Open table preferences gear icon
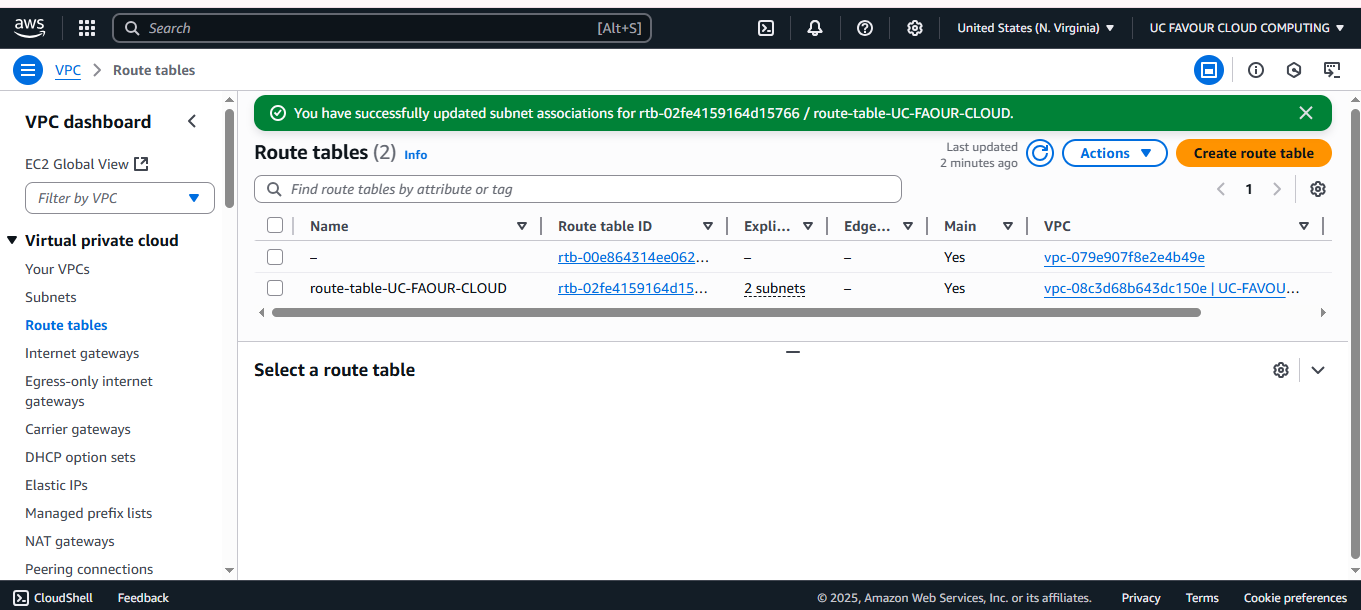The image size is (1361, 610). (x=1318, y=189)
